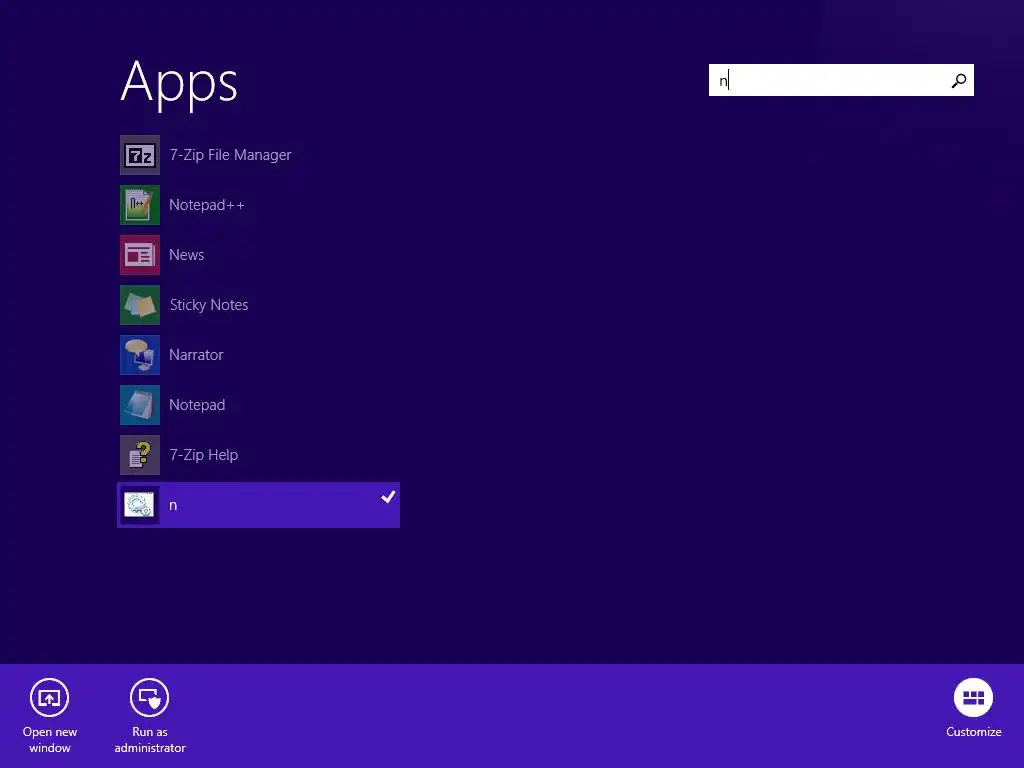The width and height of the screenshot is (1024, 768).
Task: Open the Notepad app icon
Action: click(x=140, y=405)
